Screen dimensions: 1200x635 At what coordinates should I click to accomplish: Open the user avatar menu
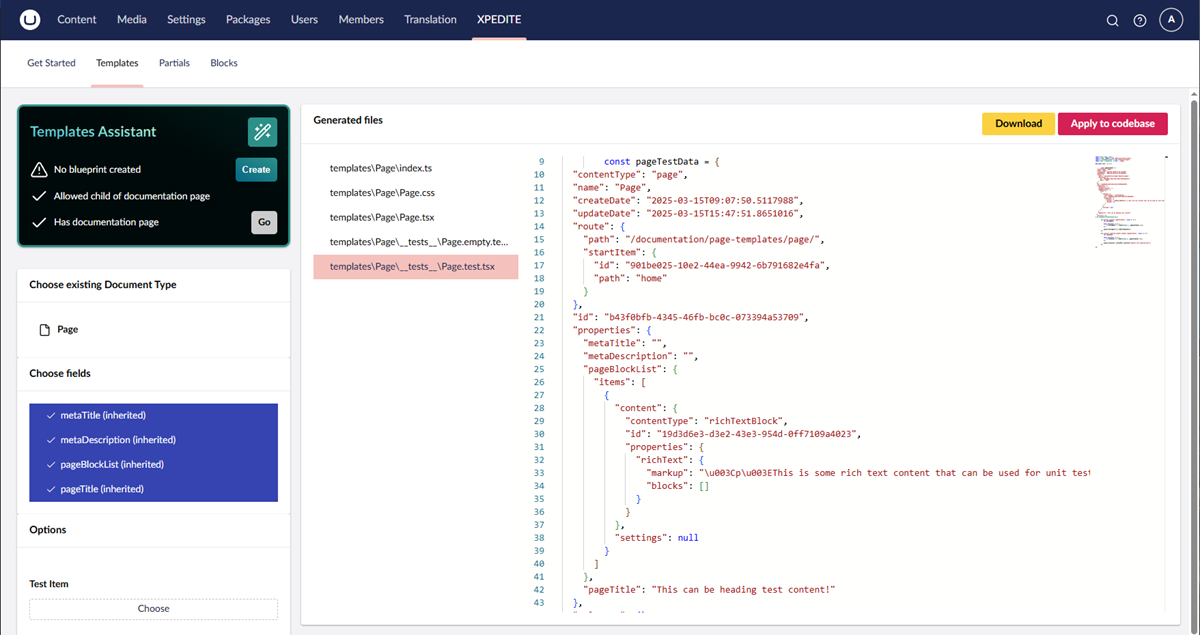1171,20
